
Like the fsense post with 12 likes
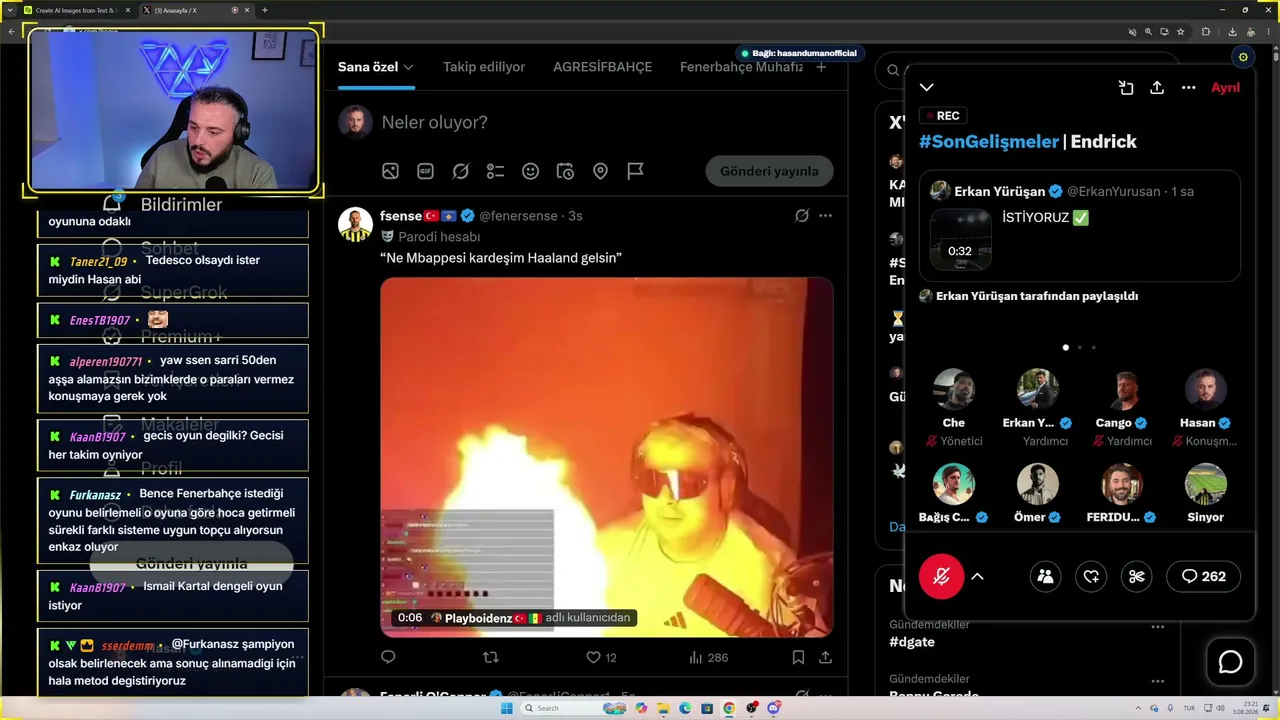(x=601, y=657)
